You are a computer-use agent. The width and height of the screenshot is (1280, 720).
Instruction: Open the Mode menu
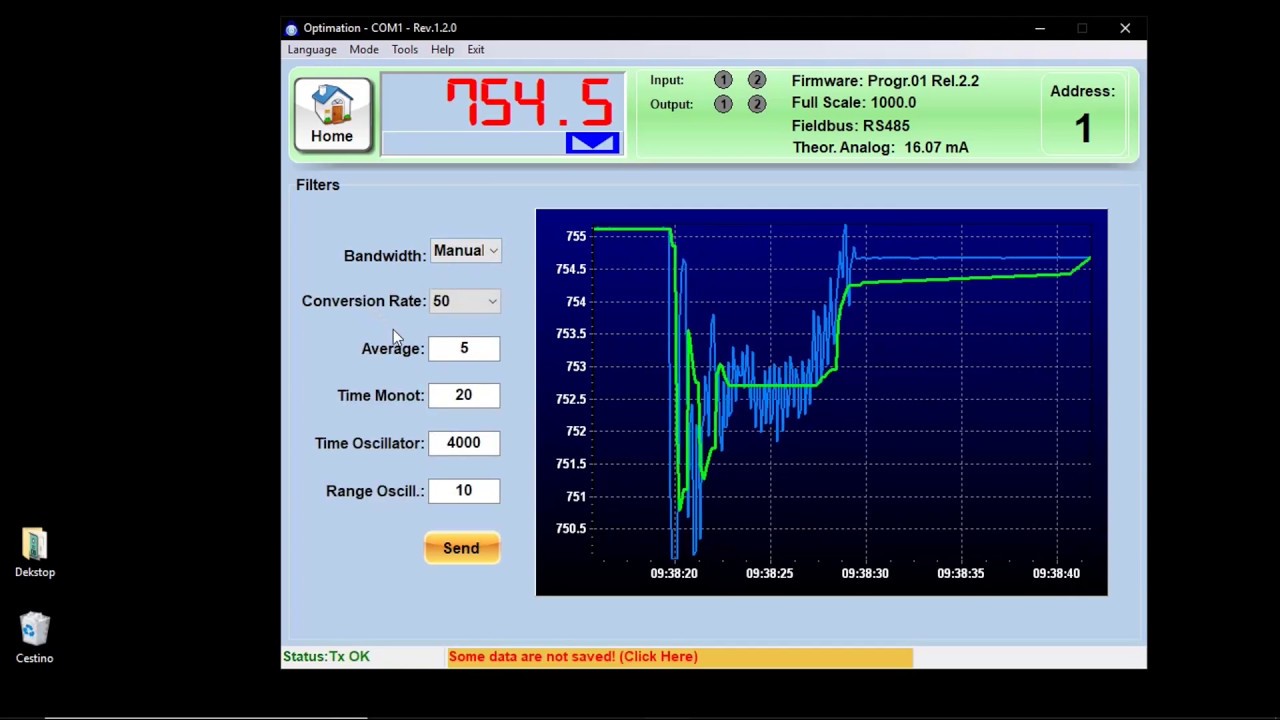coord(364,49)
